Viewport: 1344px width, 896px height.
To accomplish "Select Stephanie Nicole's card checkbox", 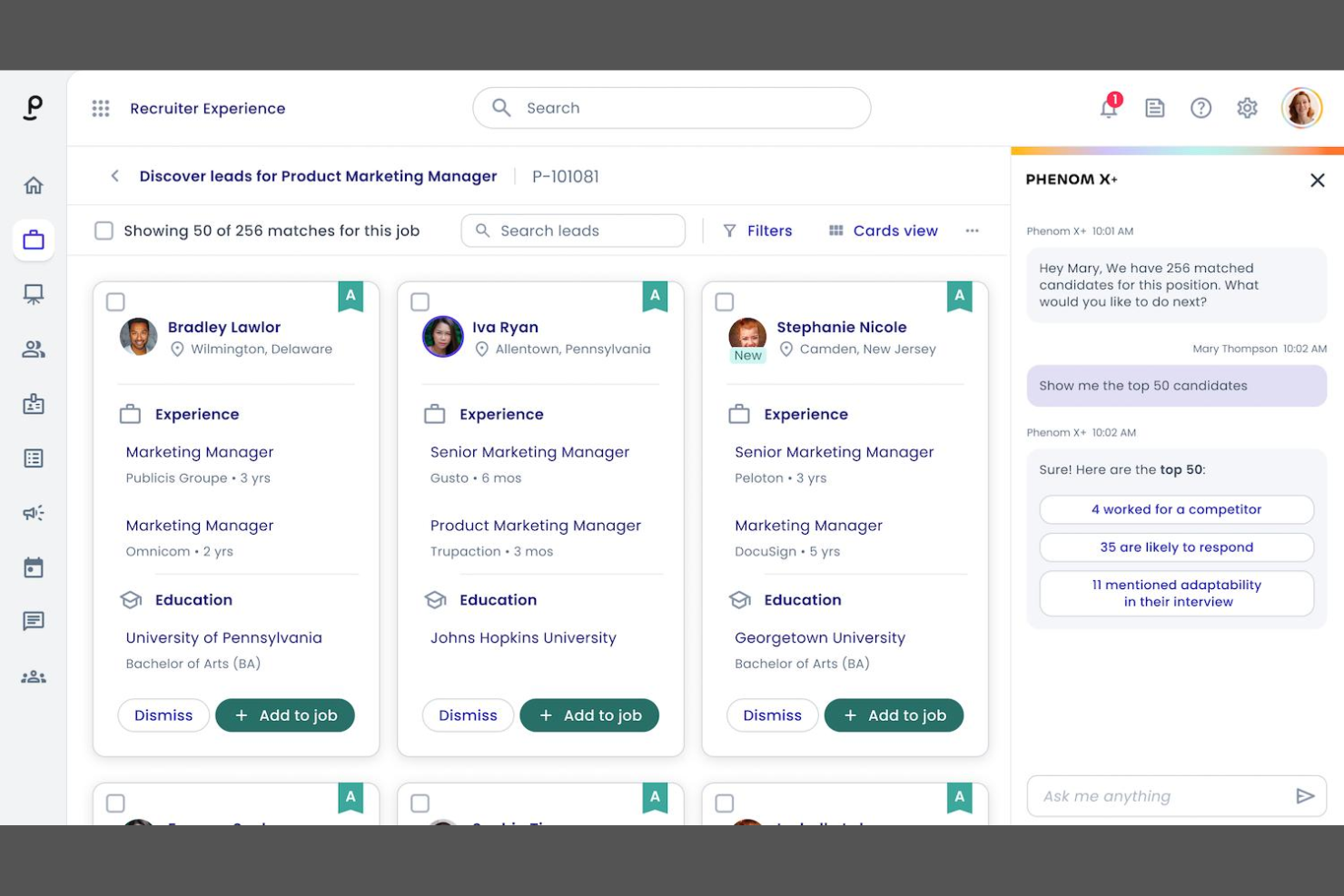I will coord(725,302).
